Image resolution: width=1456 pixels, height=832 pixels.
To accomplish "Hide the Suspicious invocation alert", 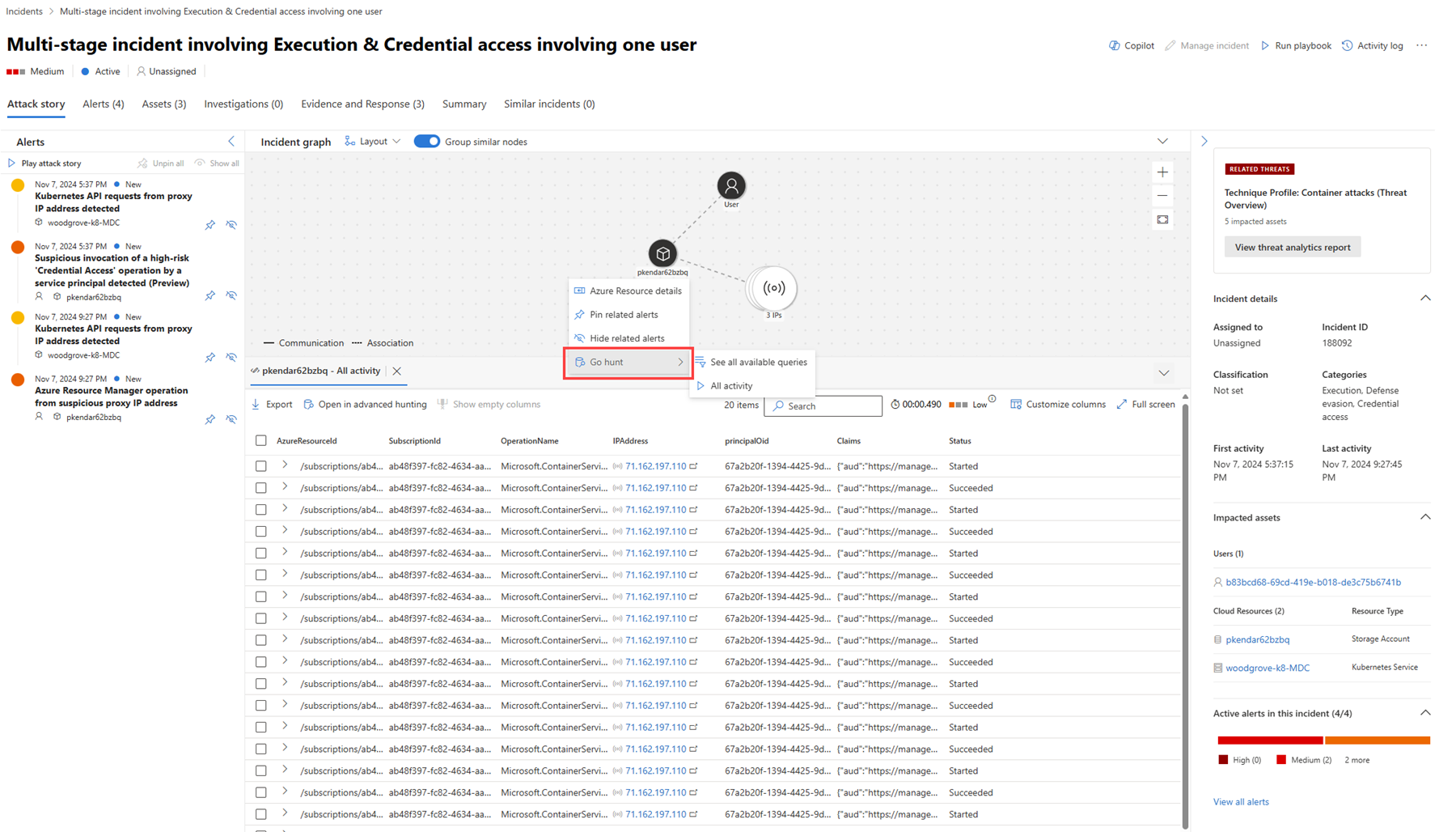I will click(x=232, y=296).
